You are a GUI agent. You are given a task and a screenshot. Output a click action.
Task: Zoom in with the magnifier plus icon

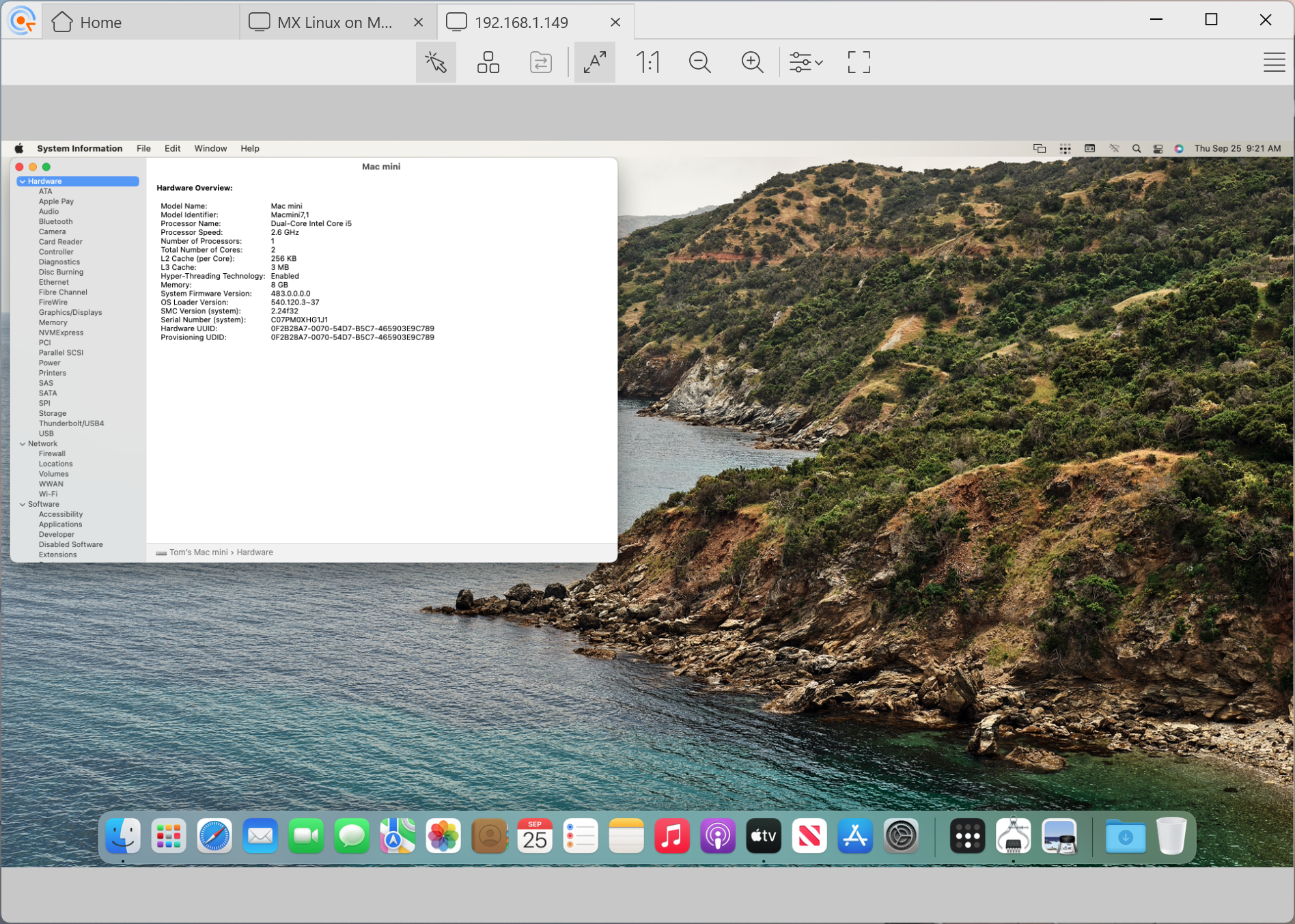[753, 62]
